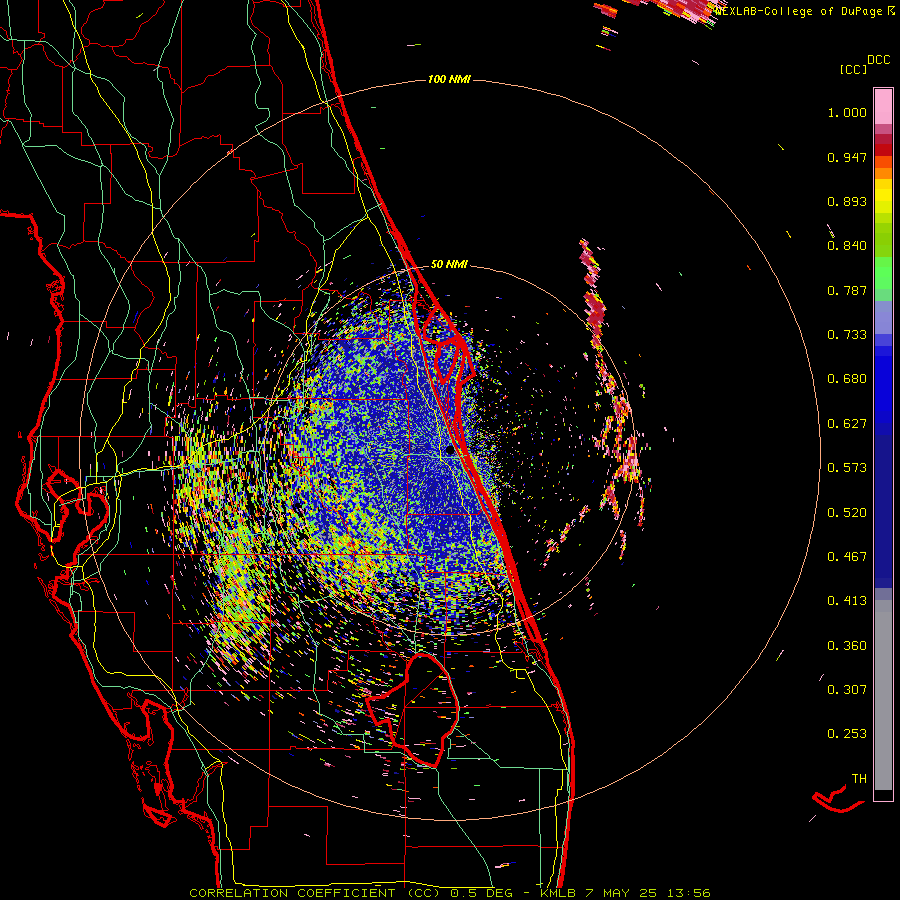Select the 0.627 scale value
The width and height of the screenshot is (900, 900).
coord(847,424)
